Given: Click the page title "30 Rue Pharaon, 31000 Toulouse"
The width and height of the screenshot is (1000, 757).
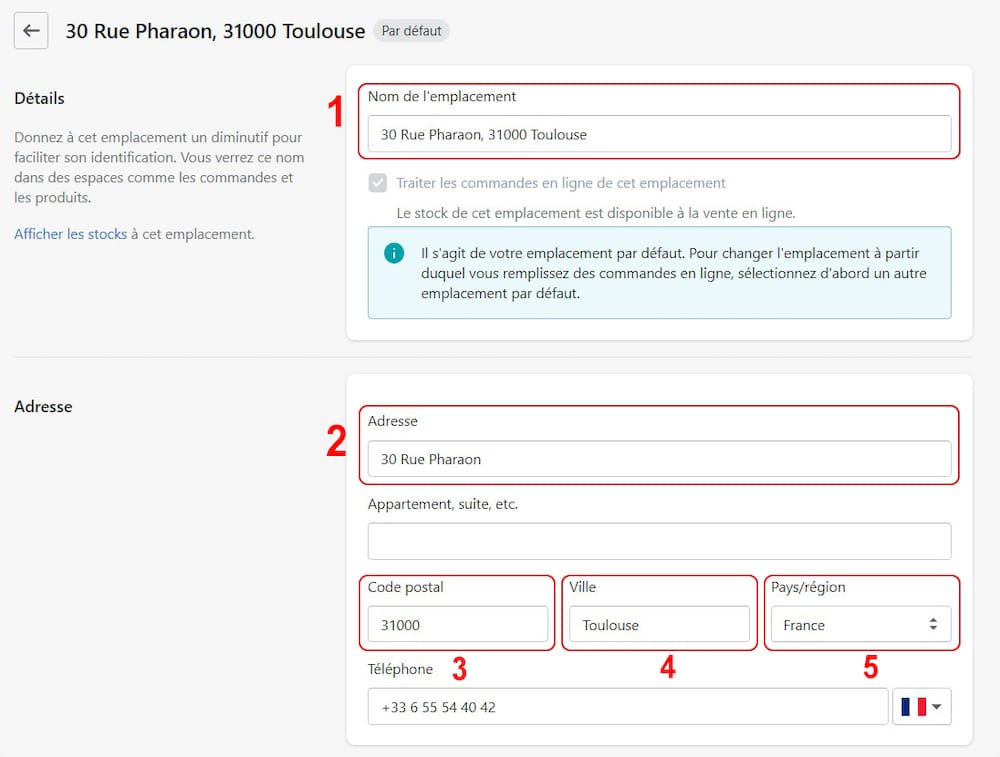Looking at the screenshot, I should click(215, 31).
